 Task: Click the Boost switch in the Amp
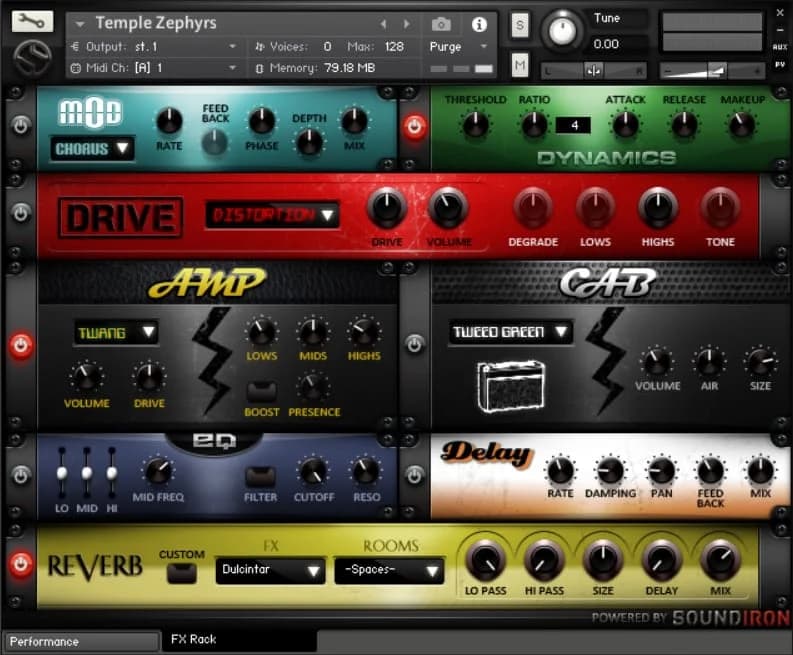[261, 390]
